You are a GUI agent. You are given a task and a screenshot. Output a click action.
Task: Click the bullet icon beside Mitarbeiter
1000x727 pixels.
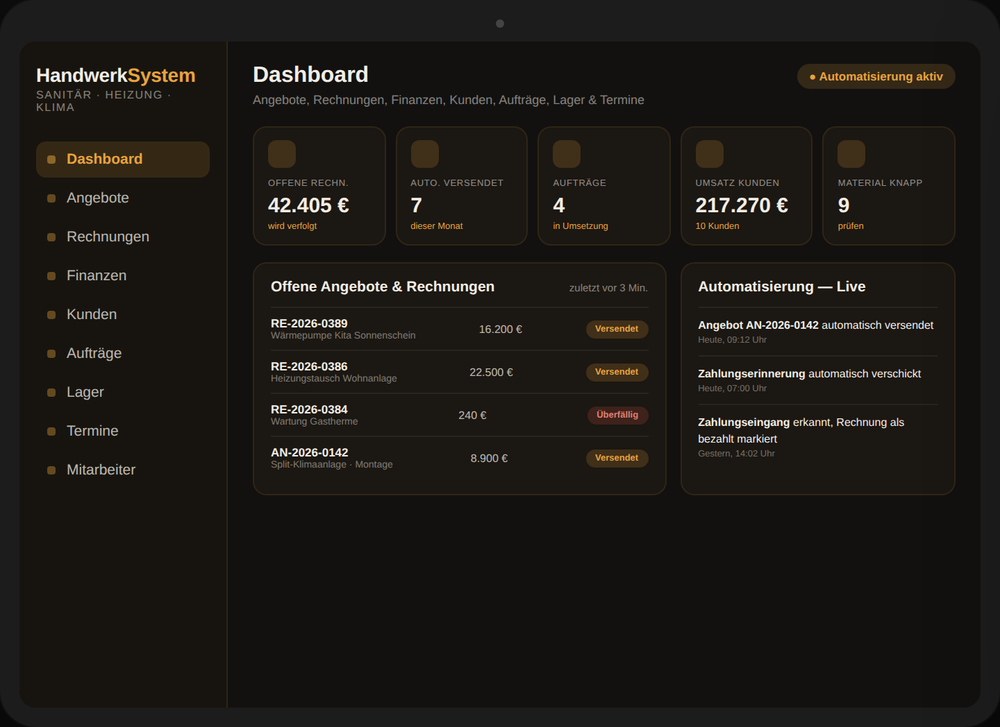click(52, 471)
